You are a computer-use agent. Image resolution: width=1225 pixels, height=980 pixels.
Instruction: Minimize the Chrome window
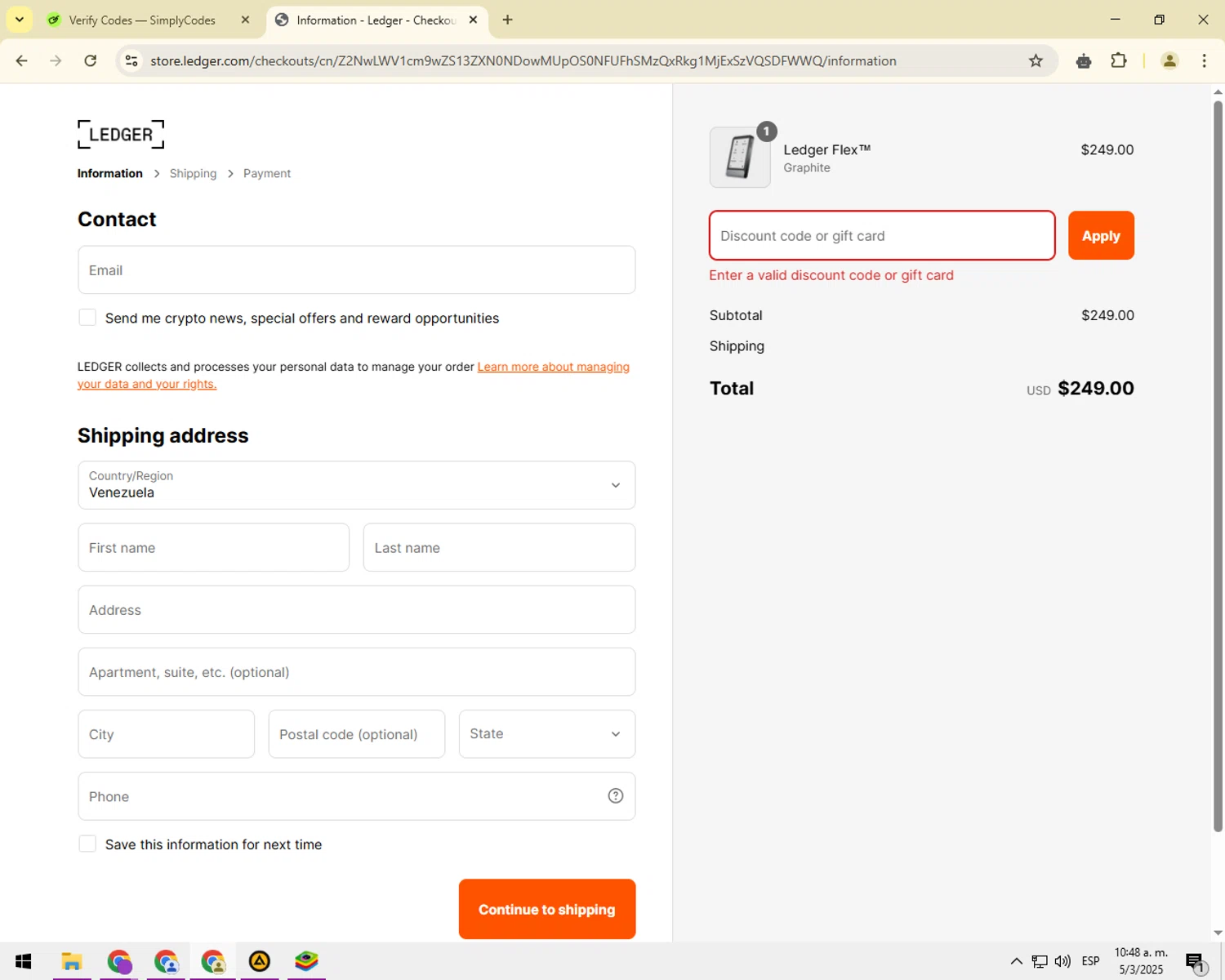[1116, 20]
